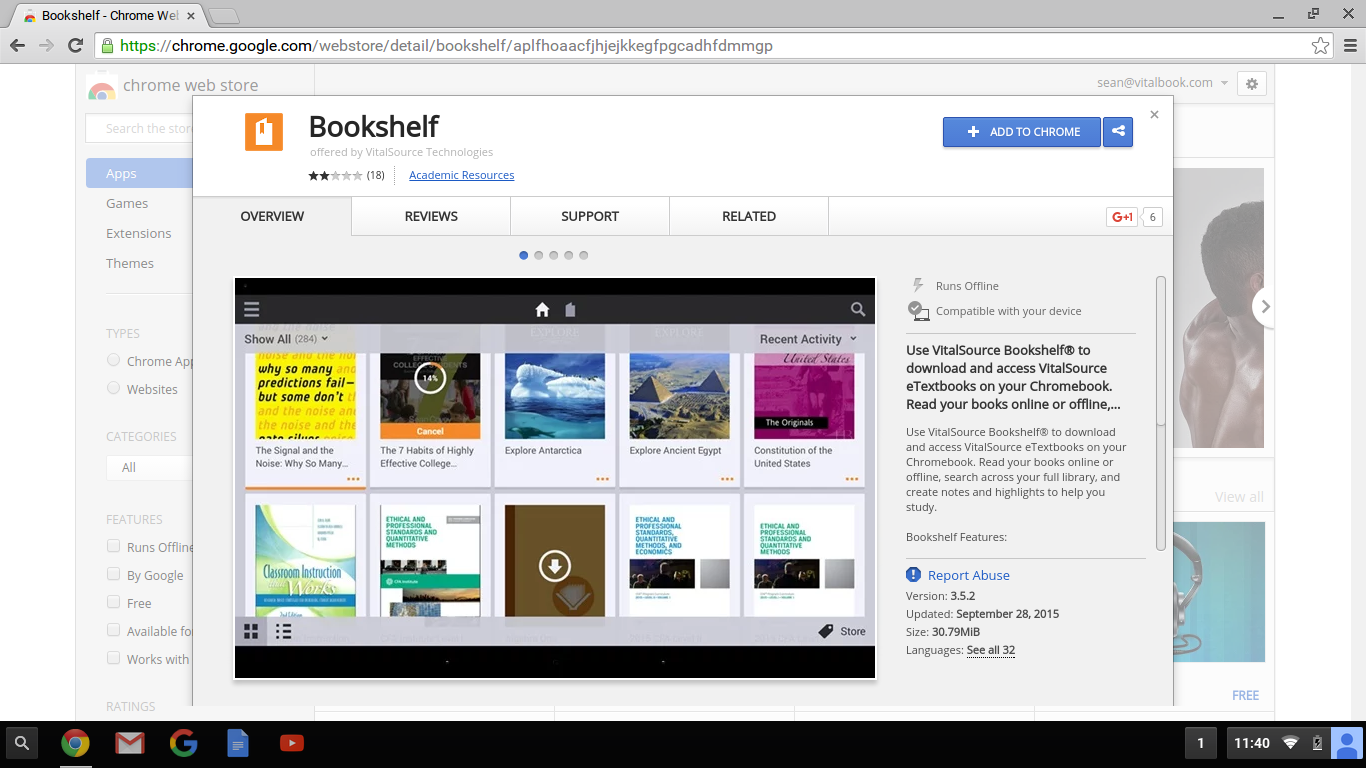
Task: Switch to the Reviews tab
Action: click(431, 216)
